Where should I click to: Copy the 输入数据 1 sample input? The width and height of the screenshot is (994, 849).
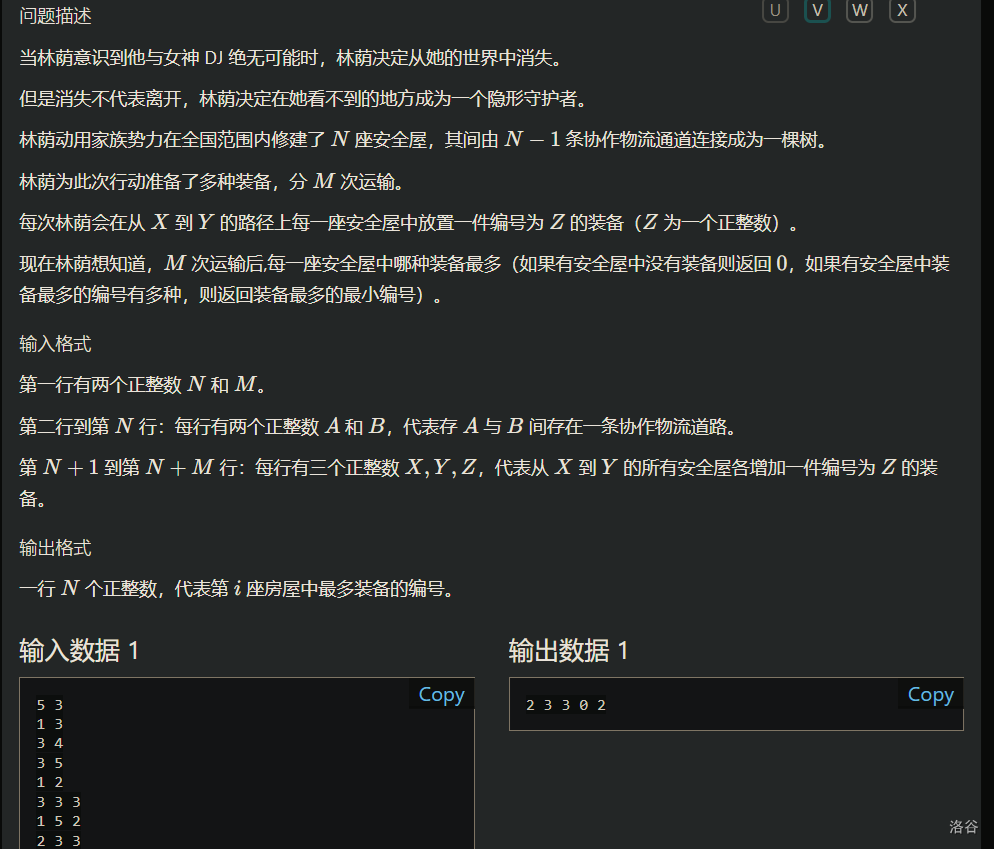[x=441, y=695]
